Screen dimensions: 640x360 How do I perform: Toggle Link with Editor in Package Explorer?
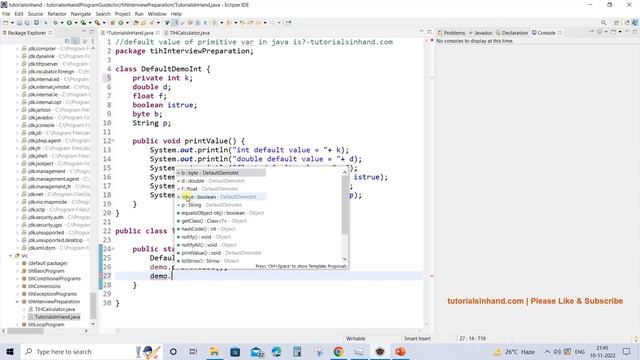pos(76,41)
